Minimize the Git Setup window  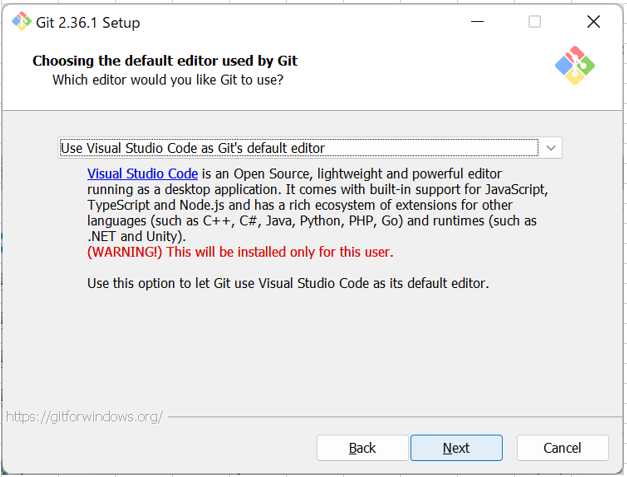coord(477,22)
